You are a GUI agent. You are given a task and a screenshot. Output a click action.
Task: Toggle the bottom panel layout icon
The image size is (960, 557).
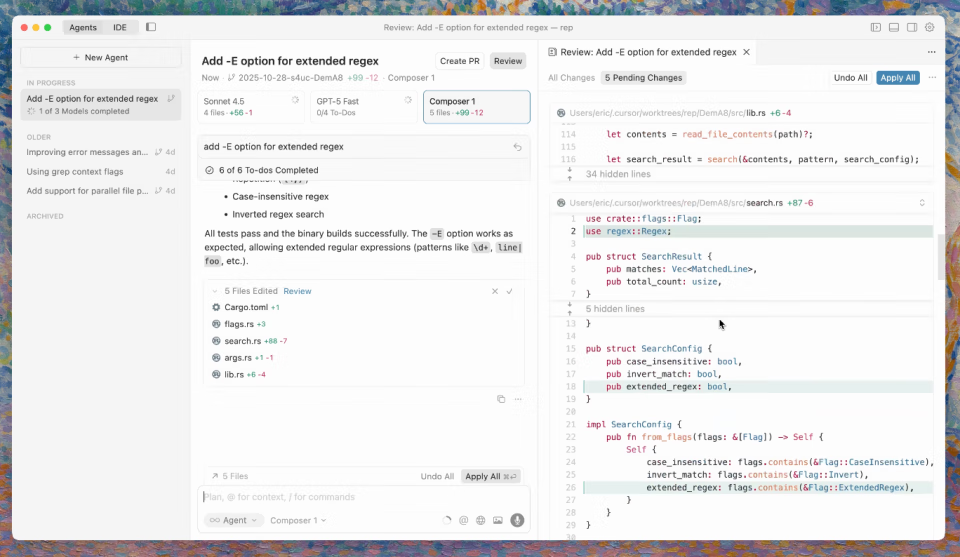point(894,28)
